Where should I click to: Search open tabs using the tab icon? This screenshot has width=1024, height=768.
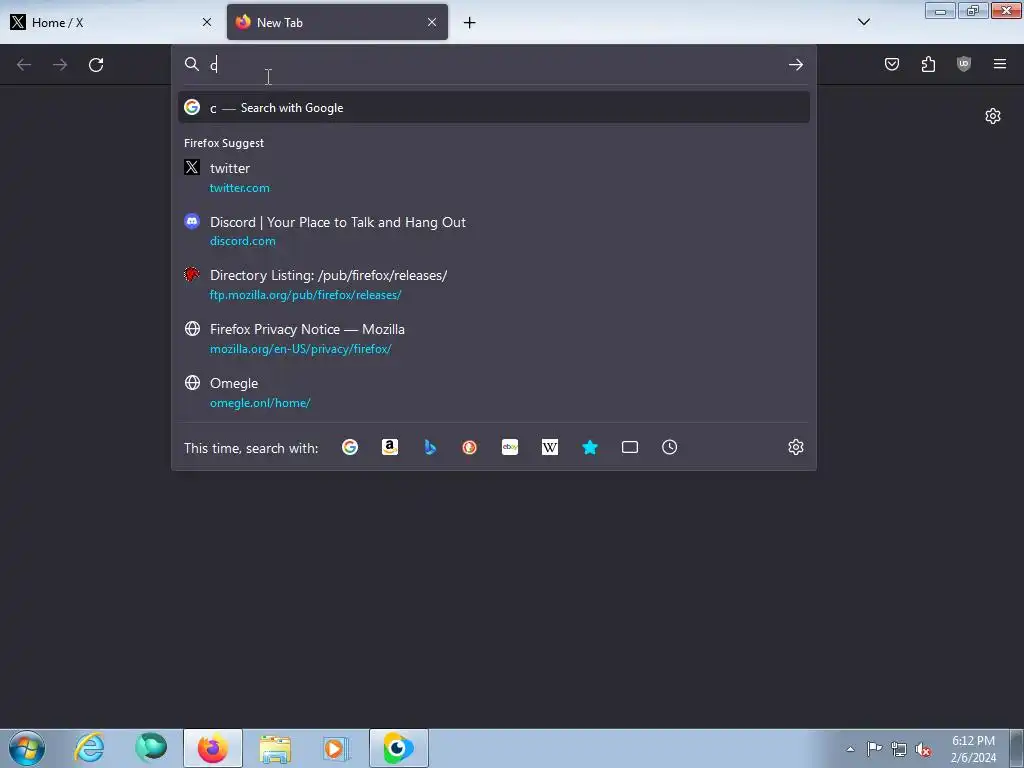pyautogui.click(x=630, y=447)
